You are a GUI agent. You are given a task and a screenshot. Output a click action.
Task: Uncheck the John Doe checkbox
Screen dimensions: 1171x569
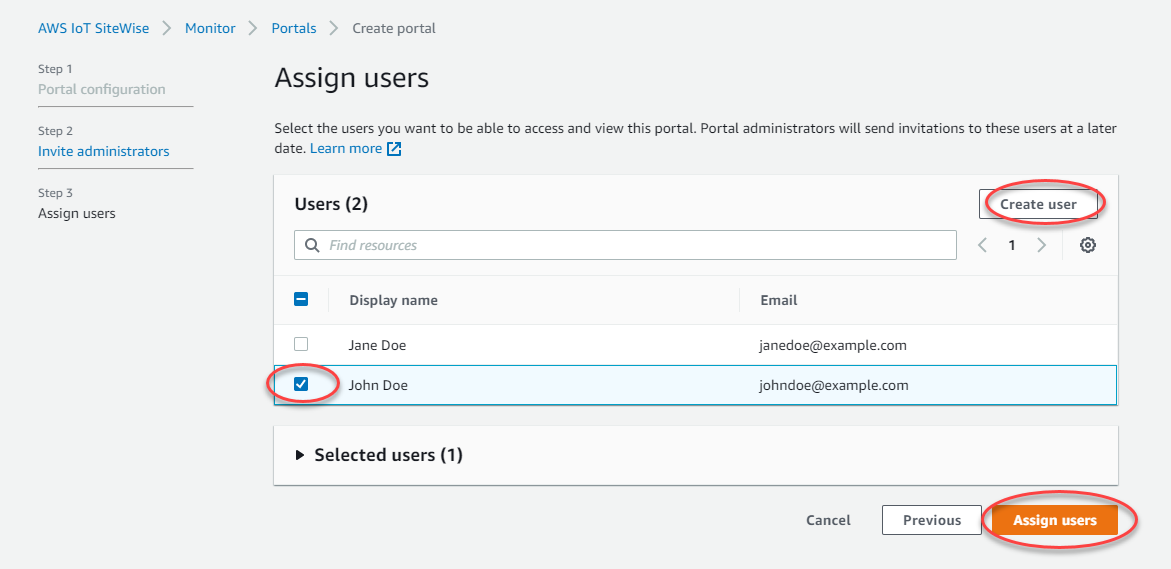[x=301, y=385]
